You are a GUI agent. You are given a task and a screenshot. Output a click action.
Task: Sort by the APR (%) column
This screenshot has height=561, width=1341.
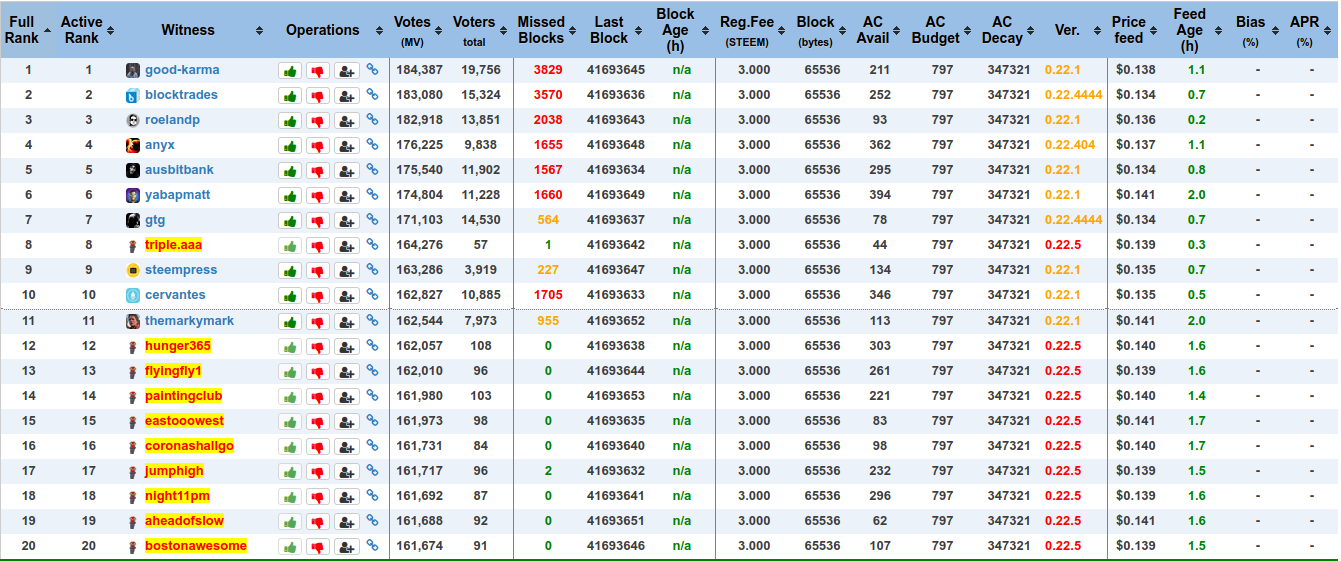click(x=1311, y=30)
